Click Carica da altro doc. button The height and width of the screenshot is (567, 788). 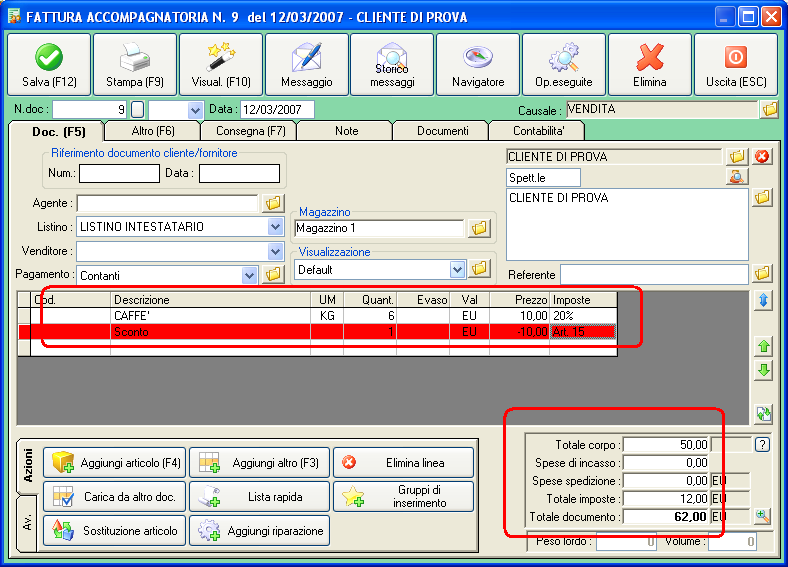(x=115, y=497)
